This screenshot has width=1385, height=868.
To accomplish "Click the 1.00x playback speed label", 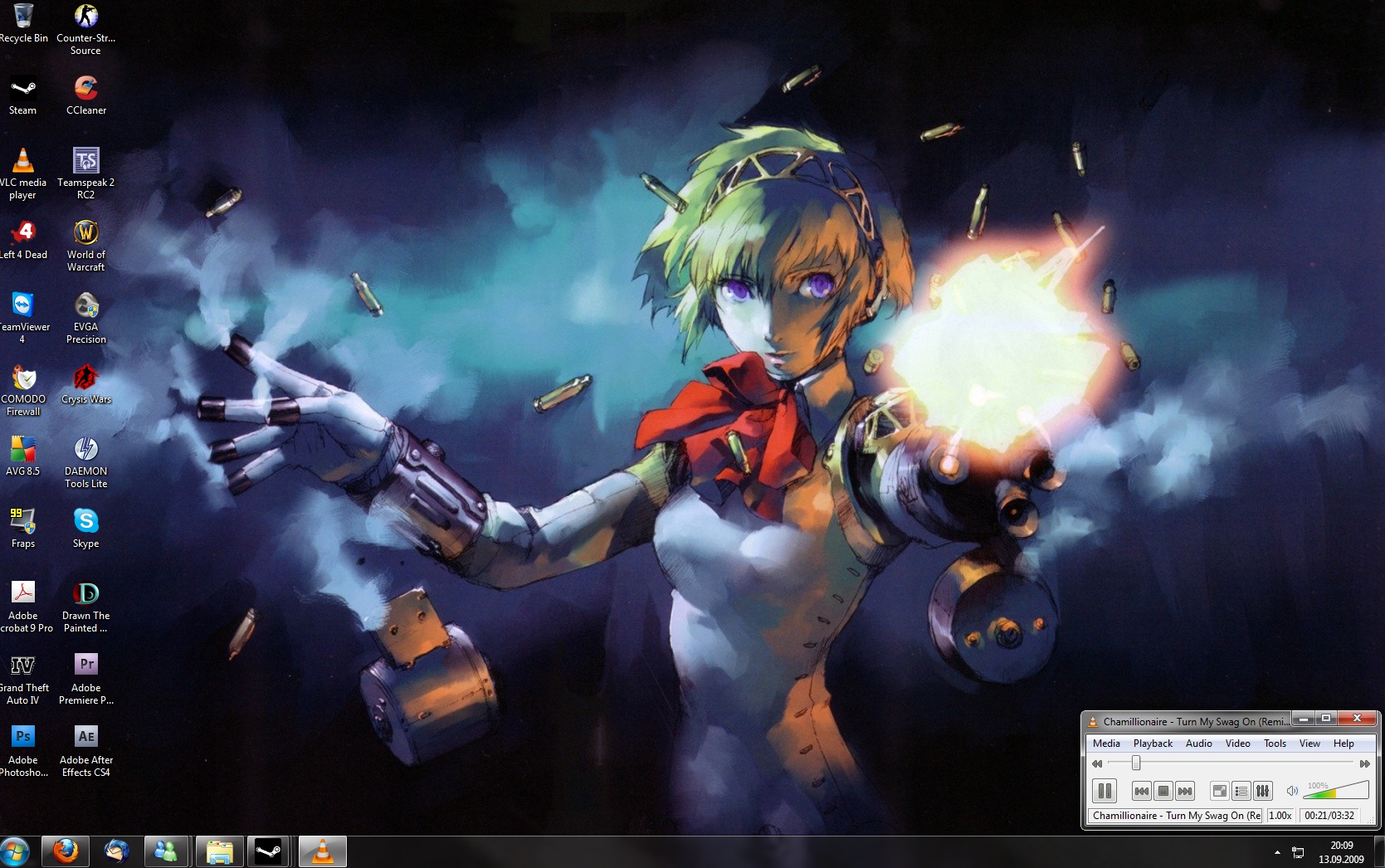I will pyautogui.click(x=1280, y=816).
